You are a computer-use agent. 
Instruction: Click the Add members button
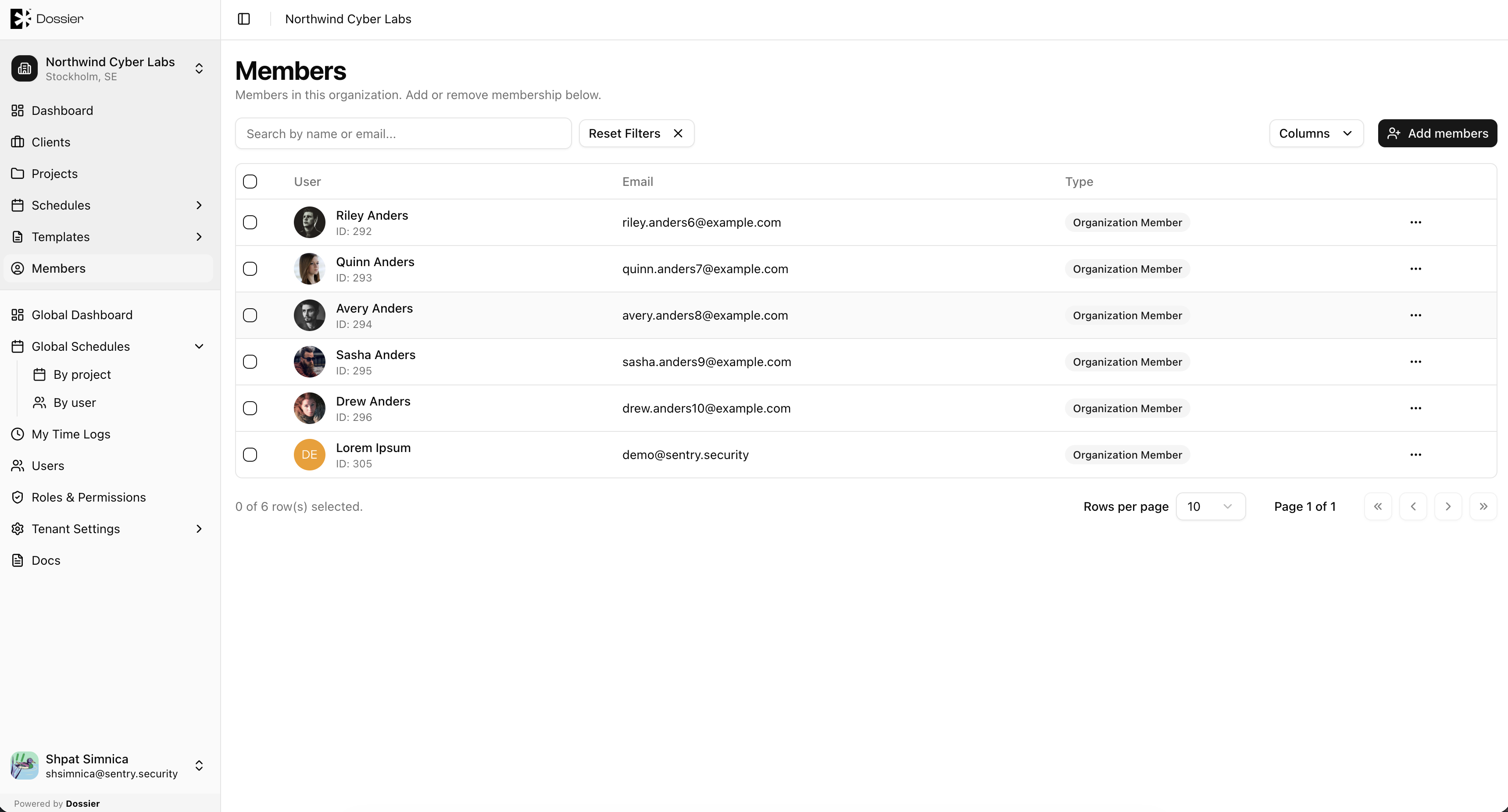1437,133
